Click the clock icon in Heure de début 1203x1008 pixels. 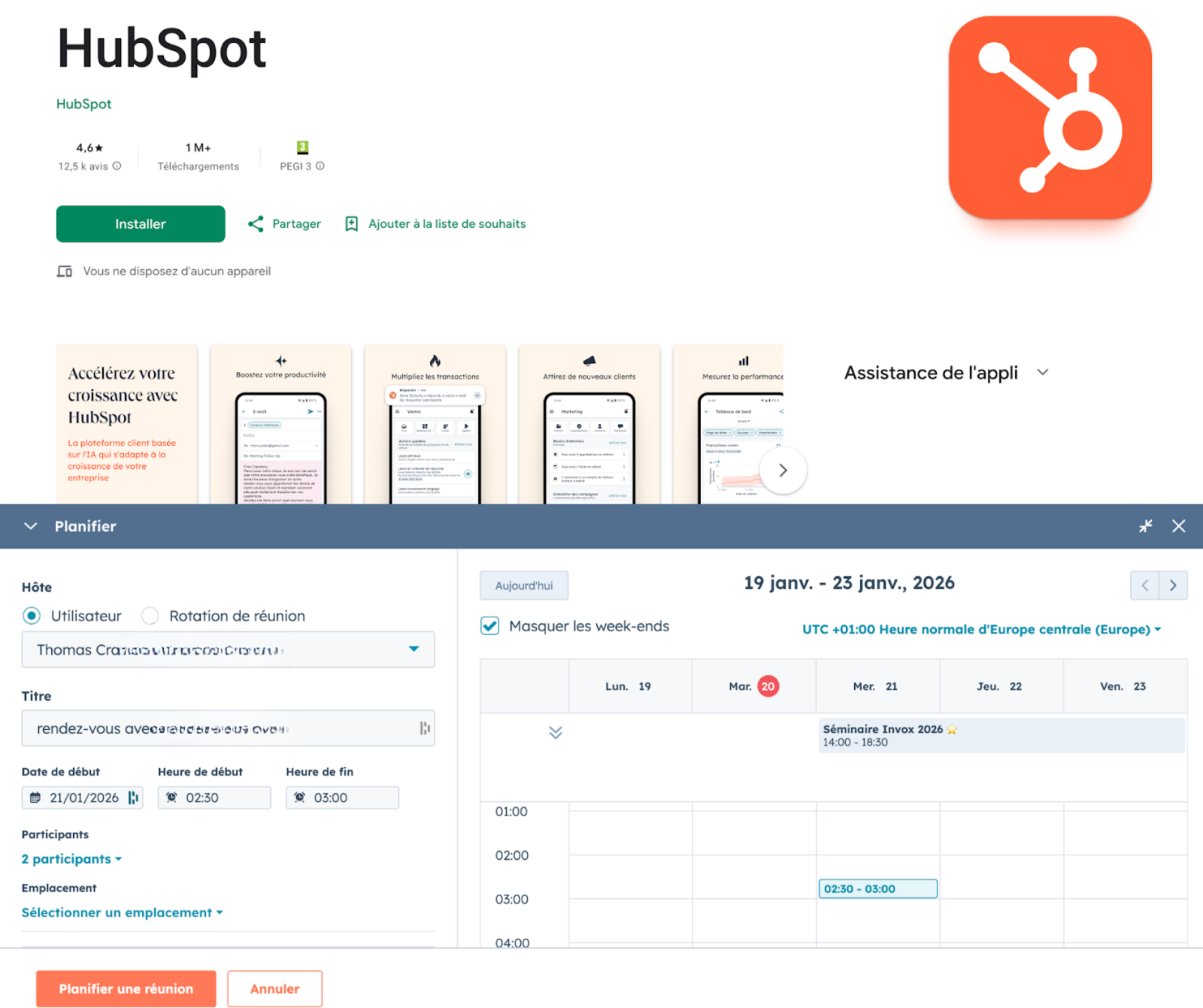click(171, 798)
